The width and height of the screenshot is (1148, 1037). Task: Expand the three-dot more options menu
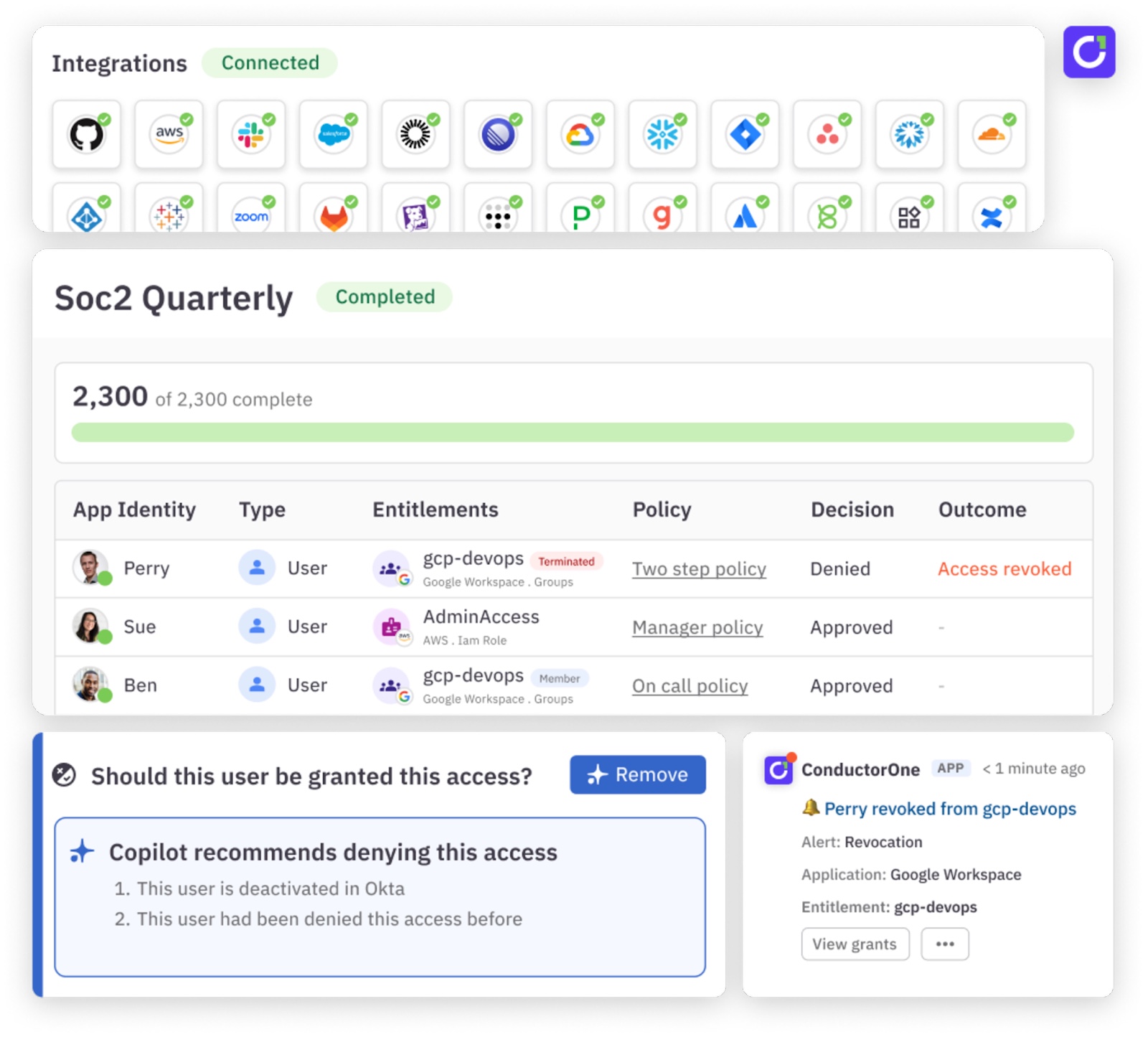tap(944, 944)
